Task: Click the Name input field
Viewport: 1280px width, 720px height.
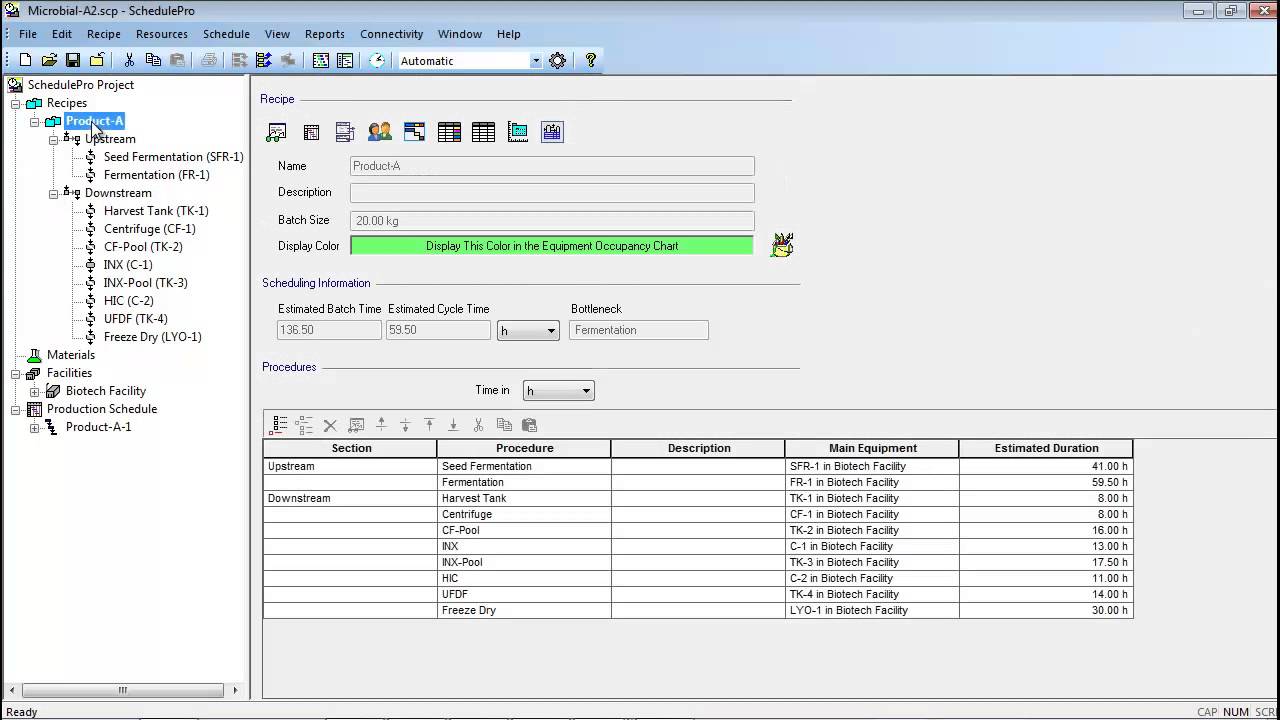Action: (552, 166)
